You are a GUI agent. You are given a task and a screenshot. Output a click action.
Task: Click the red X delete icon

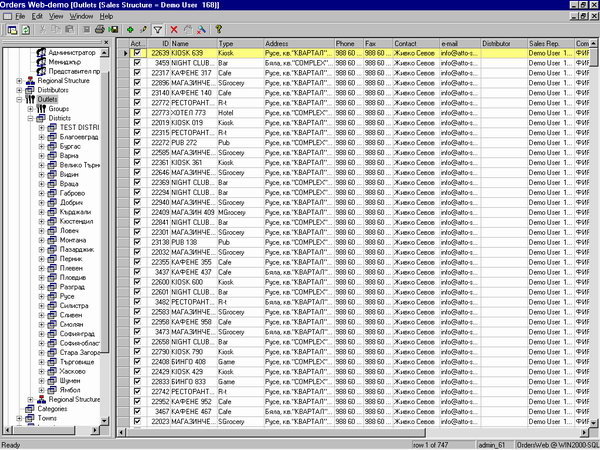click(174, 29)
